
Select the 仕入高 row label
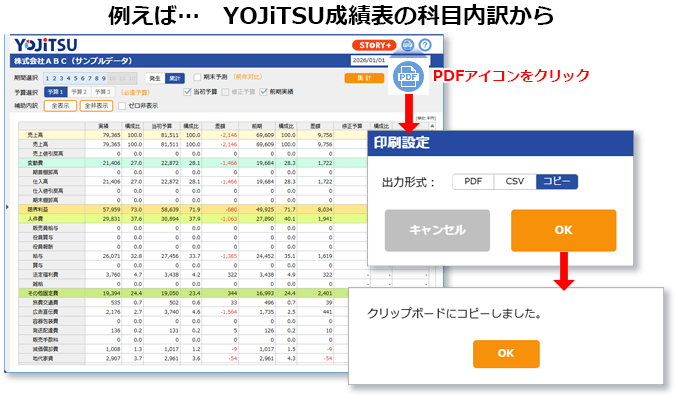tap(41, 182)
